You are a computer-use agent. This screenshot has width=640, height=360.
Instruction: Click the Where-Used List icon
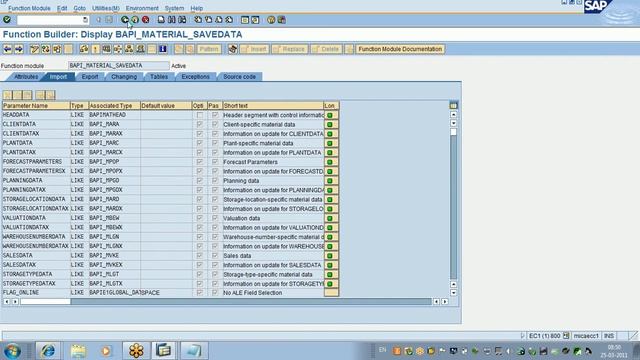pyautogui.click(x=118, y=49)
